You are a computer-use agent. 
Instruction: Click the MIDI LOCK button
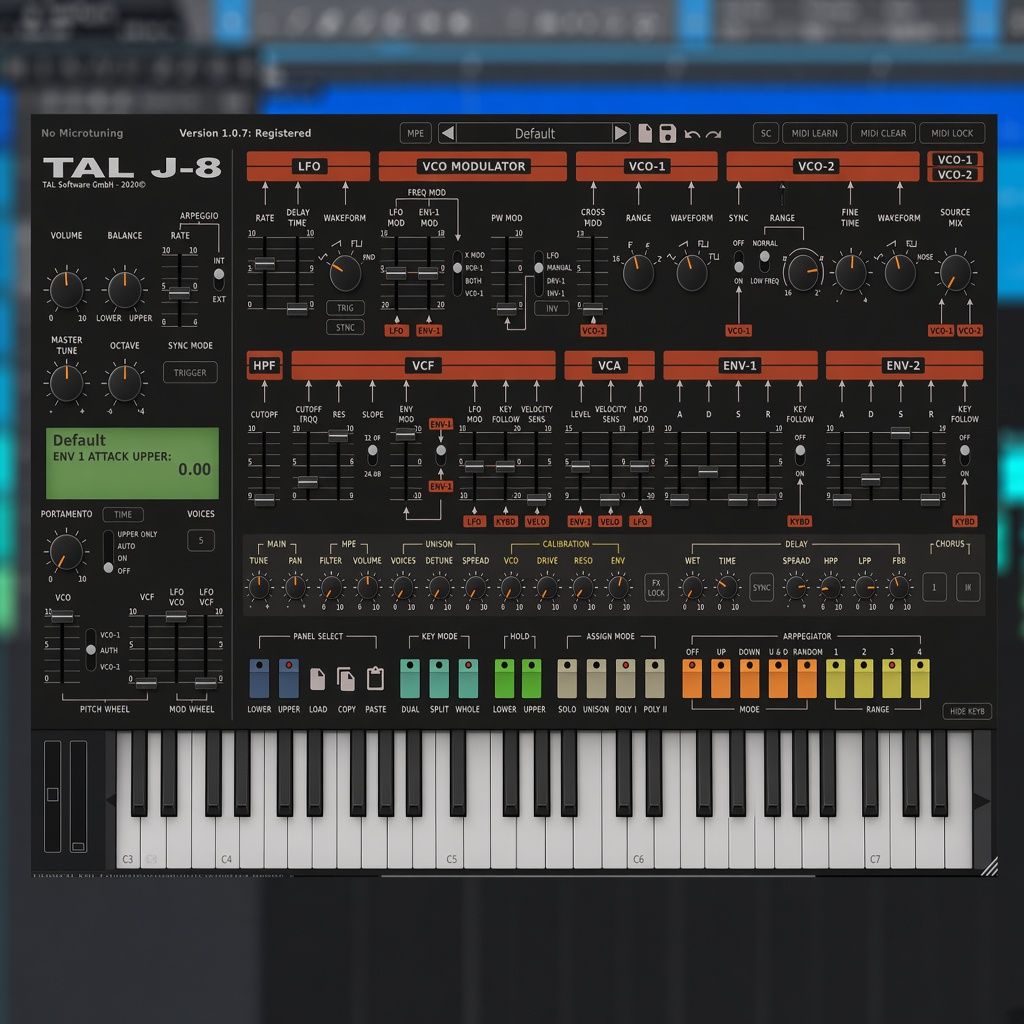pyautogui.click(x=952, y=133)
